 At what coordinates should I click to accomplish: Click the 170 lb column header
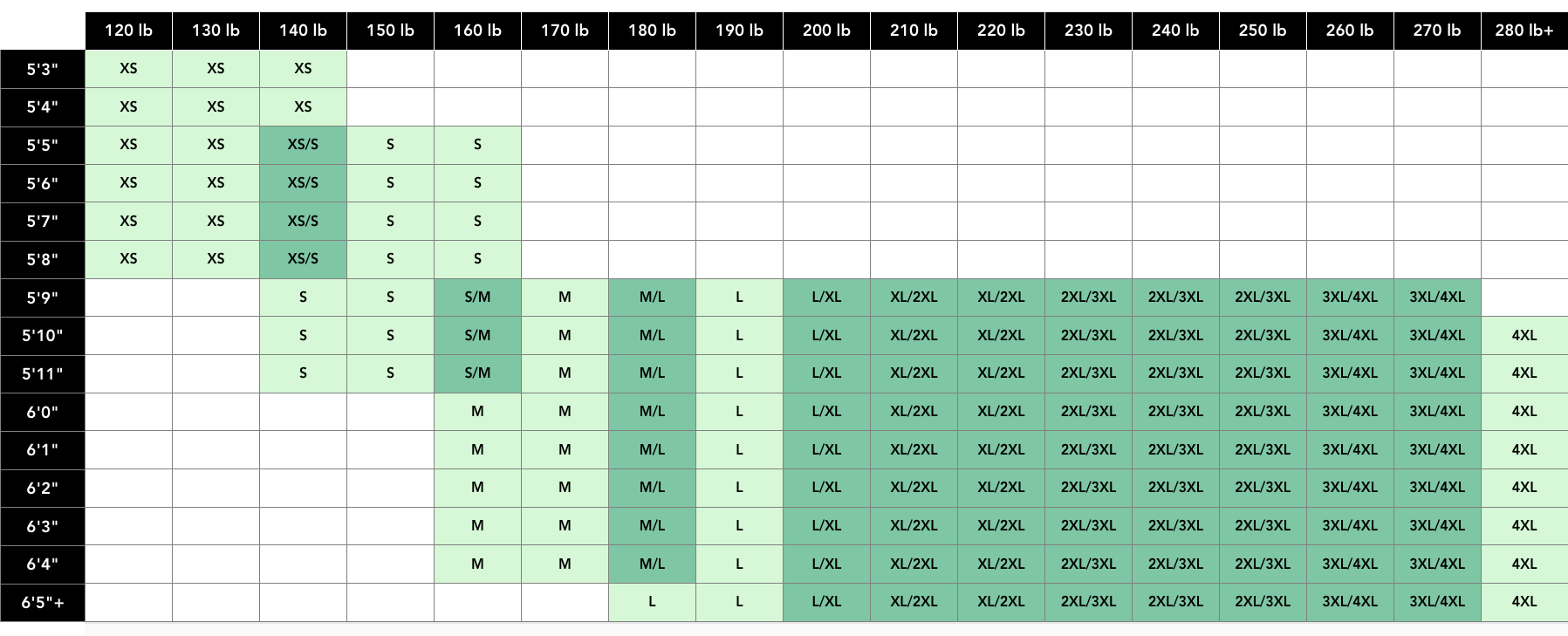click(x=565, y=31)
